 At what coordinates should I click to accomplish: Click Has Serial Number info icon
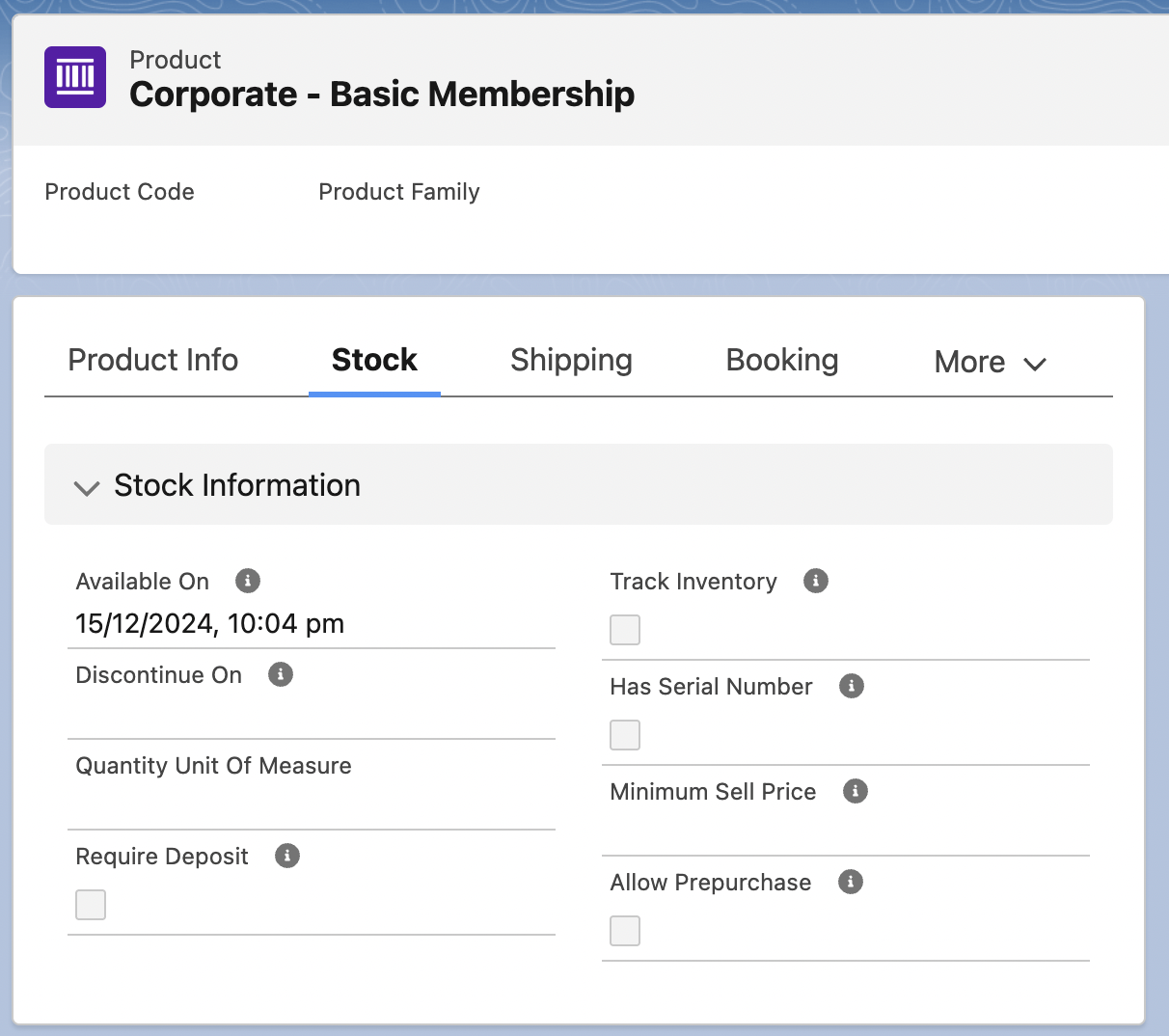point(852,686)
